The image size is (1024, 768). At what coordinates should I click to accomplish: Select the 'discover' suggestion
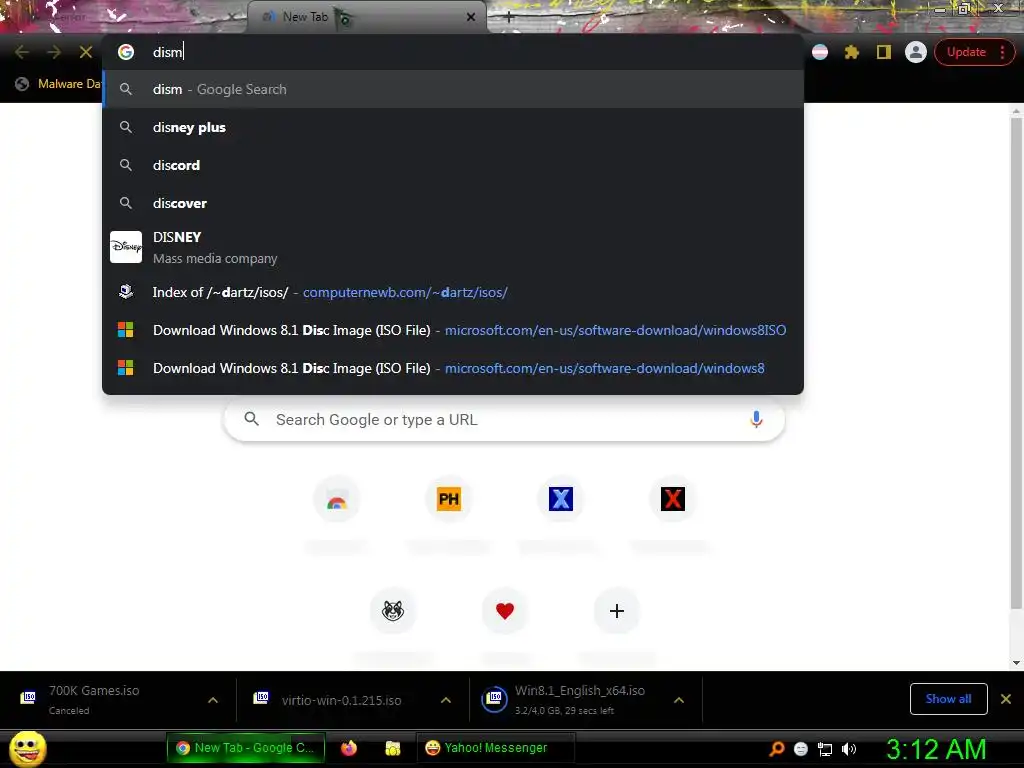(453, 203)
